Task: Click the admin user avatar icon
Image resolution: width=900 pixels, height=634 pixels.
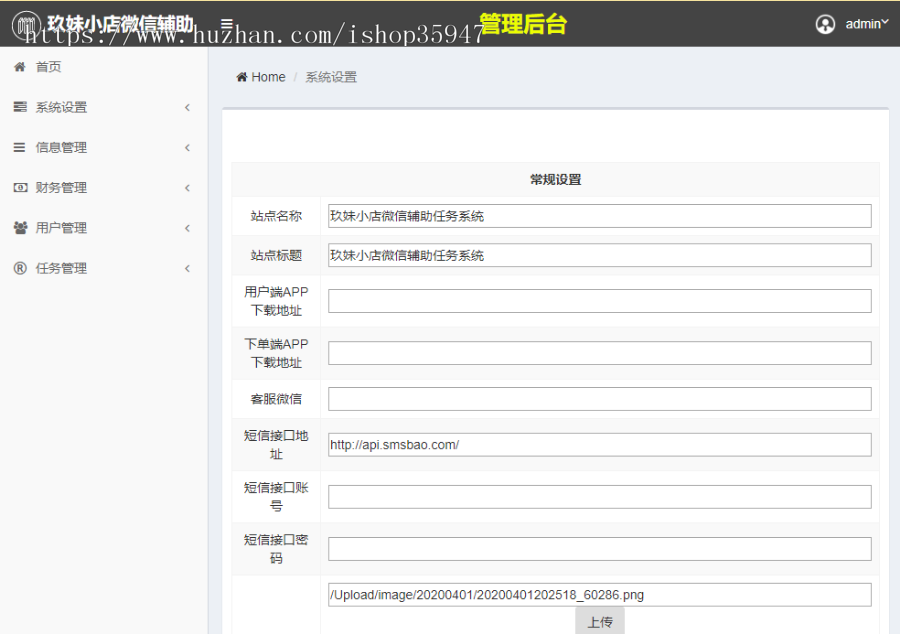Action: click(x=825, y=24)
